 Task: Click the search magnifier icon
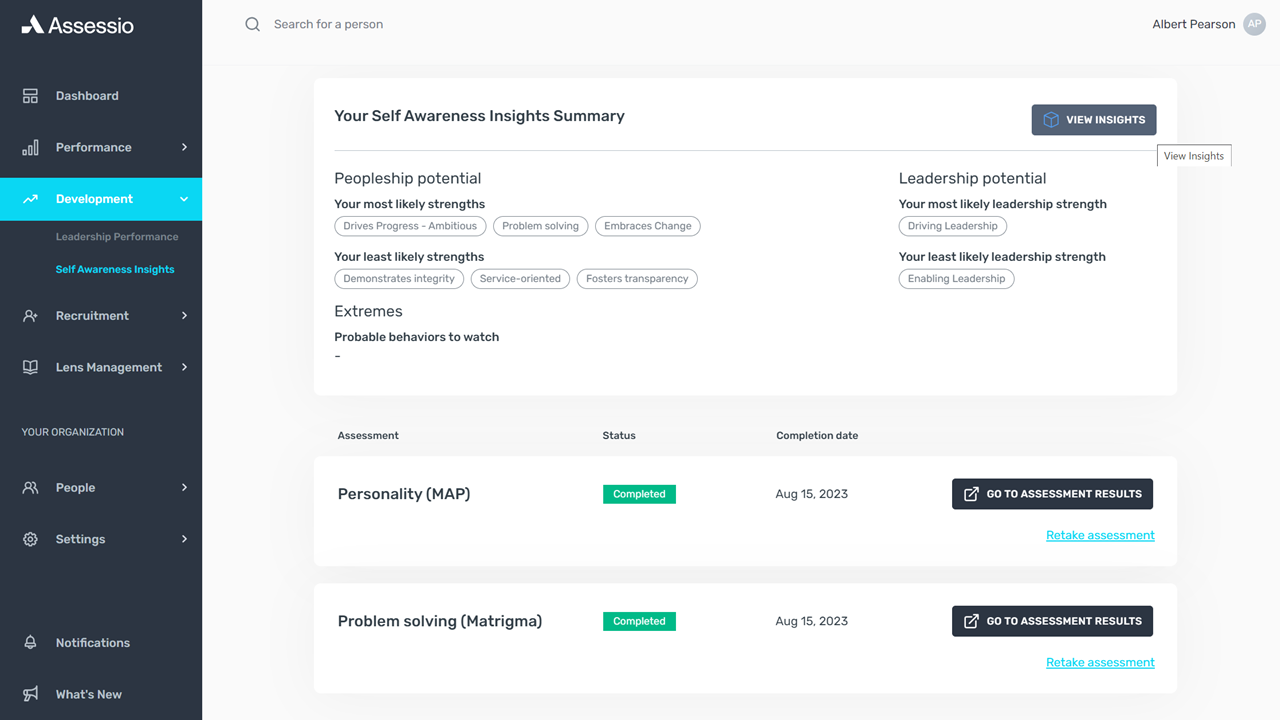coord(253,24)
